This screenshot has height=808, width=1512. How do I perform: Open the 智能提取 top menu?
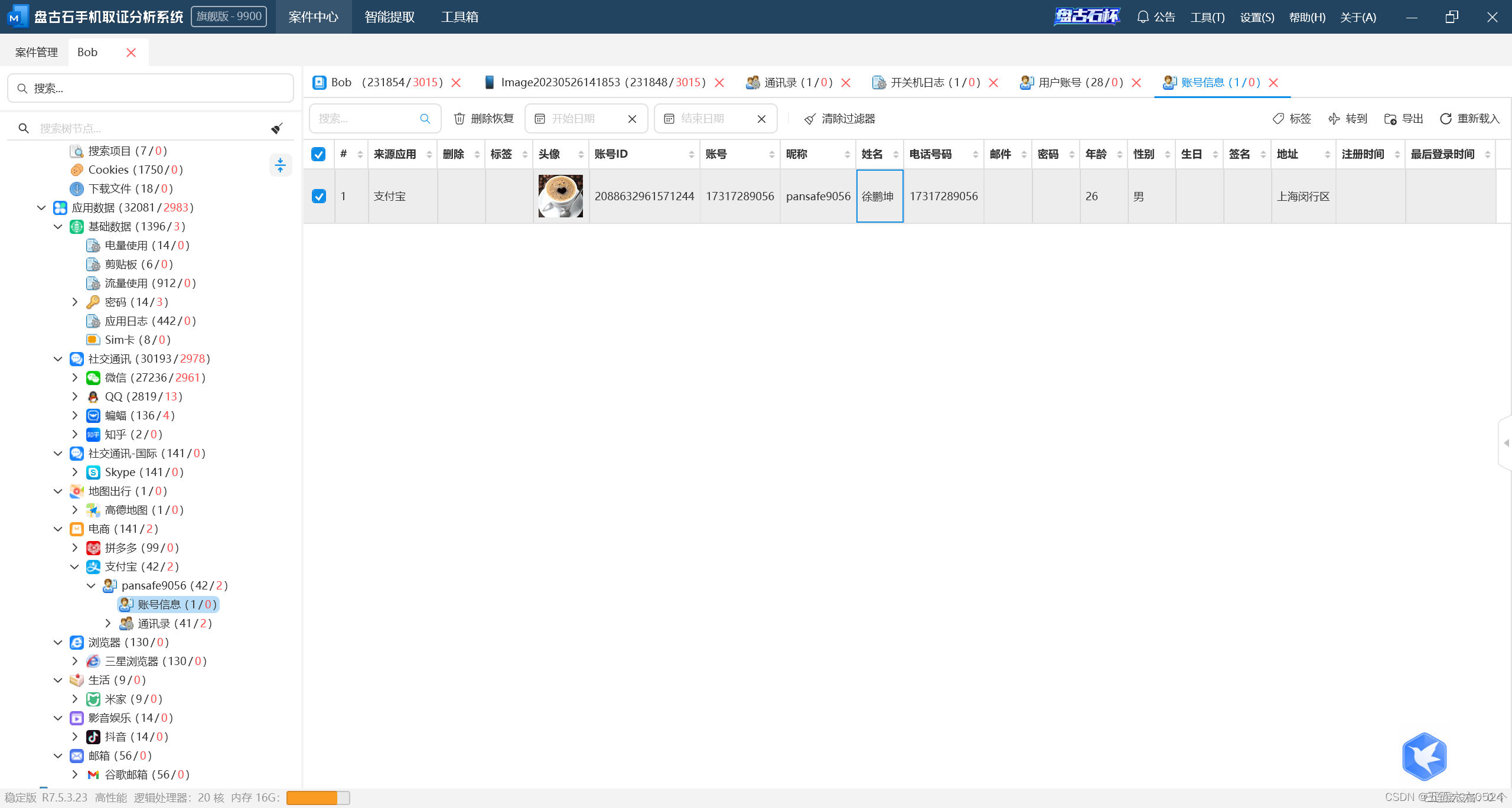(x=389, y=17)
